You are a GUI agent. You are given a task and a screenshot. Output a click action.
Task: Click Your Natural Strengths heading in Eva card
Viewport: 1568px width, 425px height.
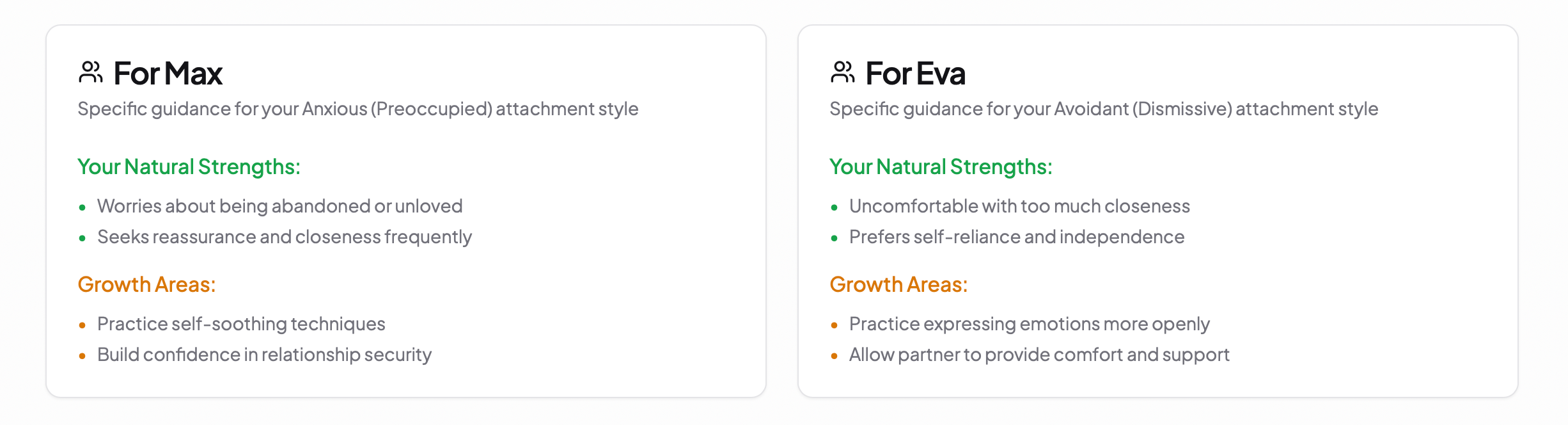pyautogui.click(x=941, y=166)
